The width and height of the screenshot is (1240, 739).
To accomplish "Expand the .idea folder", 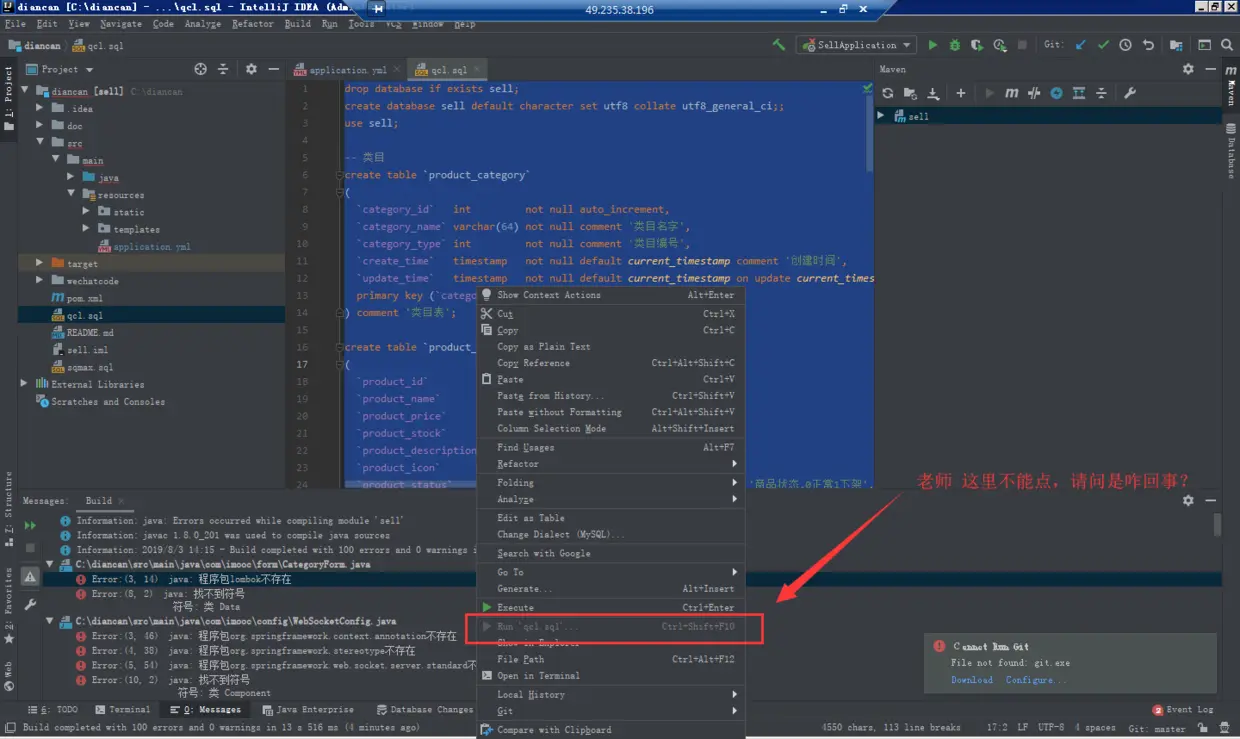I will click(x=40, y=108).
